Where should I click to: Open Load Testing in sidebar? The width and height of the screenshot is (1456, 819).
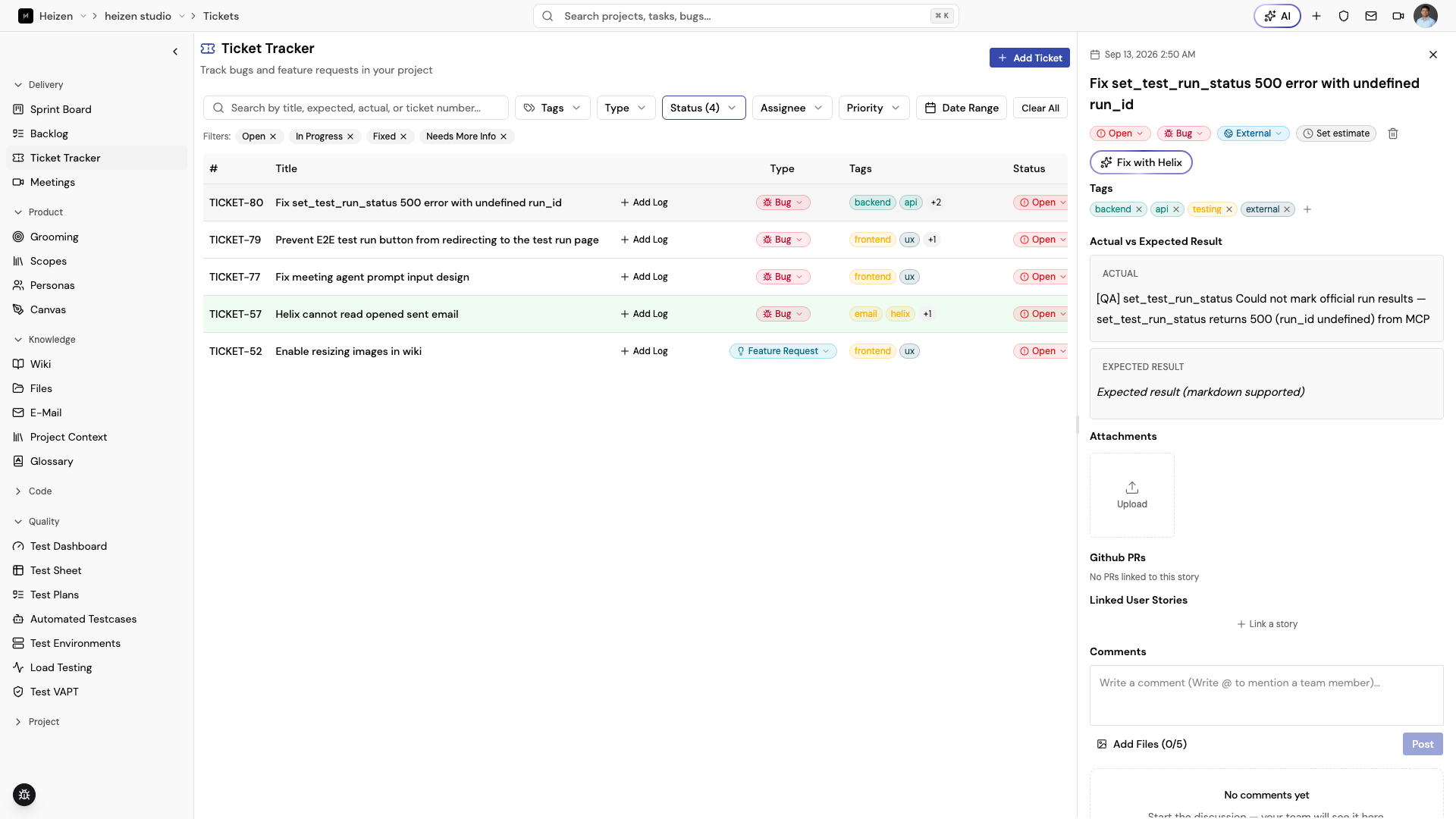[97, 667]
